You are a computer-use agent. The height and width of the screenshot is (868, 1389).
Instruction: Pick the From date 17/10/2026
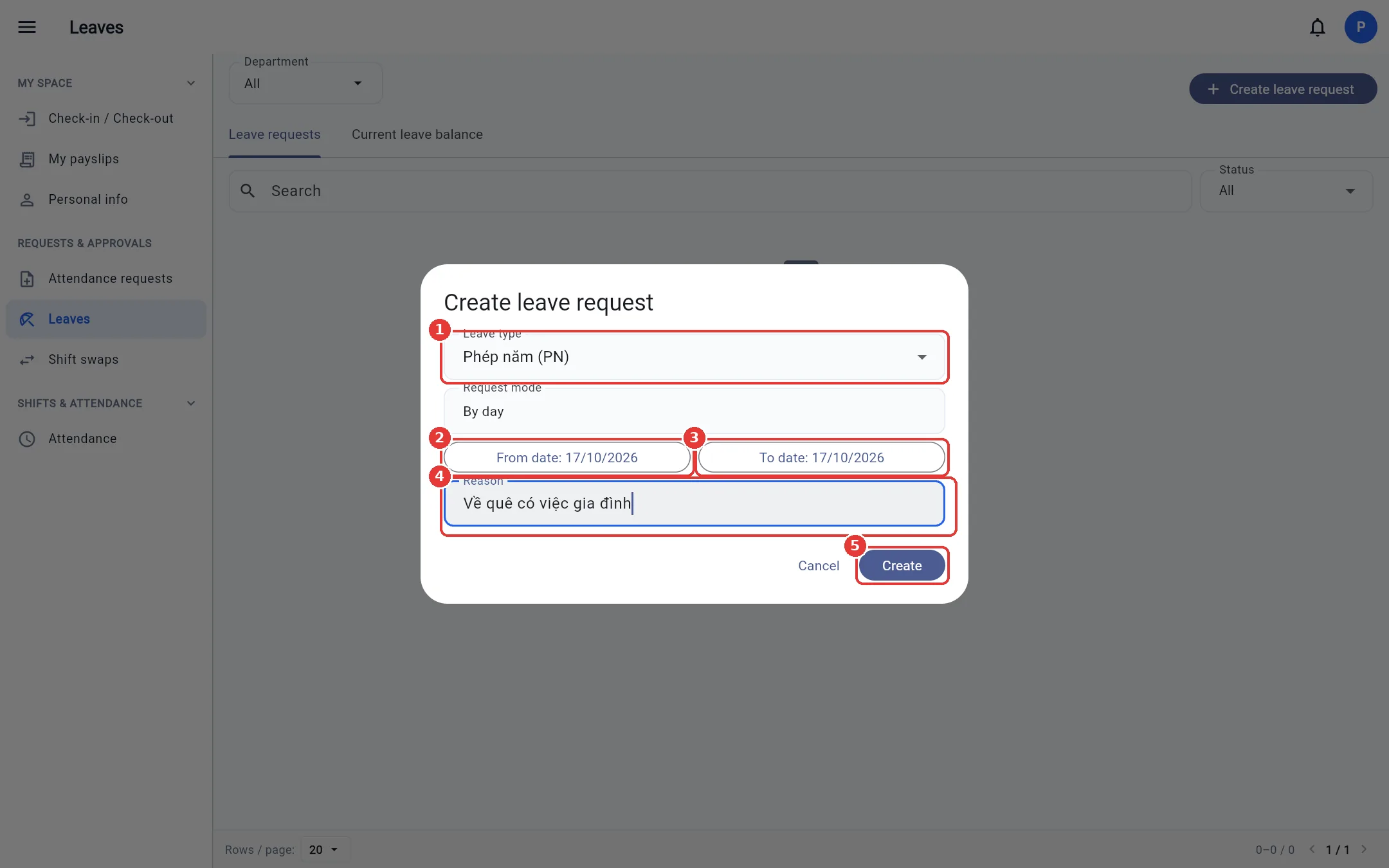(567, 458)
